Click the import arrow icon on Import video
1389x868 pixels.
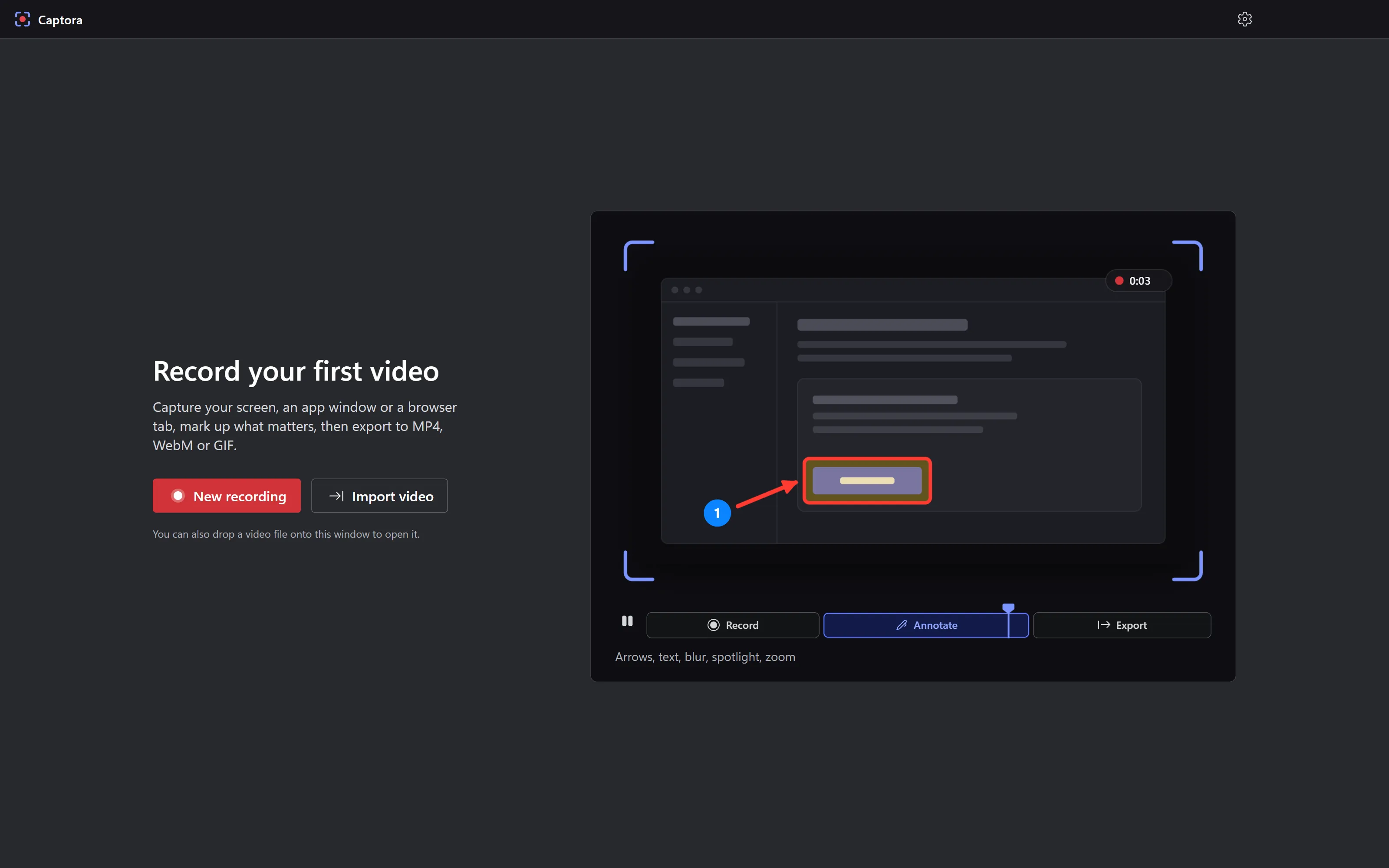point(336,496)
